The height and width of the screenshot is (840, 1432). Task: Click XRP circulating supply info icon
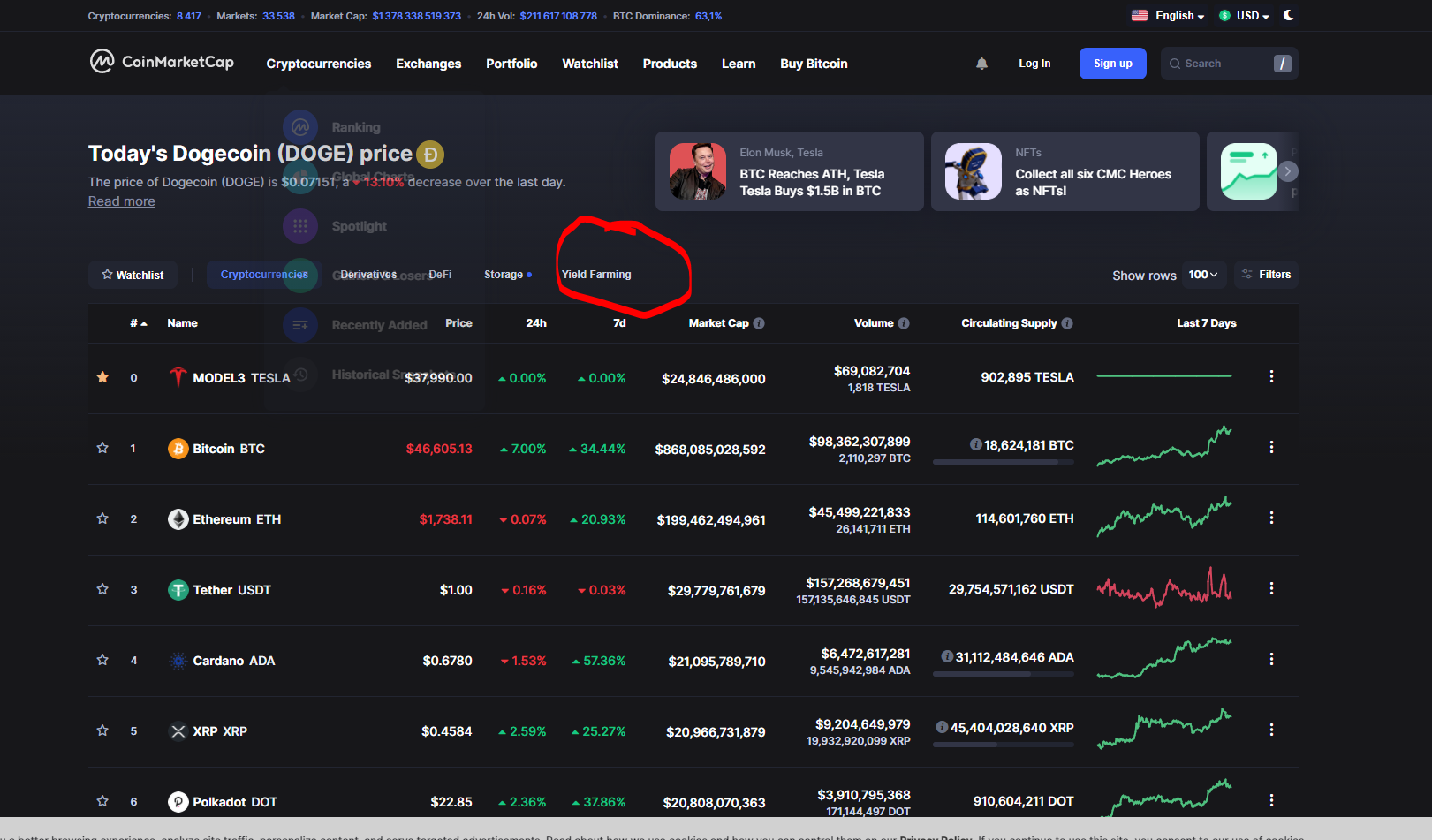coord(942,727)
